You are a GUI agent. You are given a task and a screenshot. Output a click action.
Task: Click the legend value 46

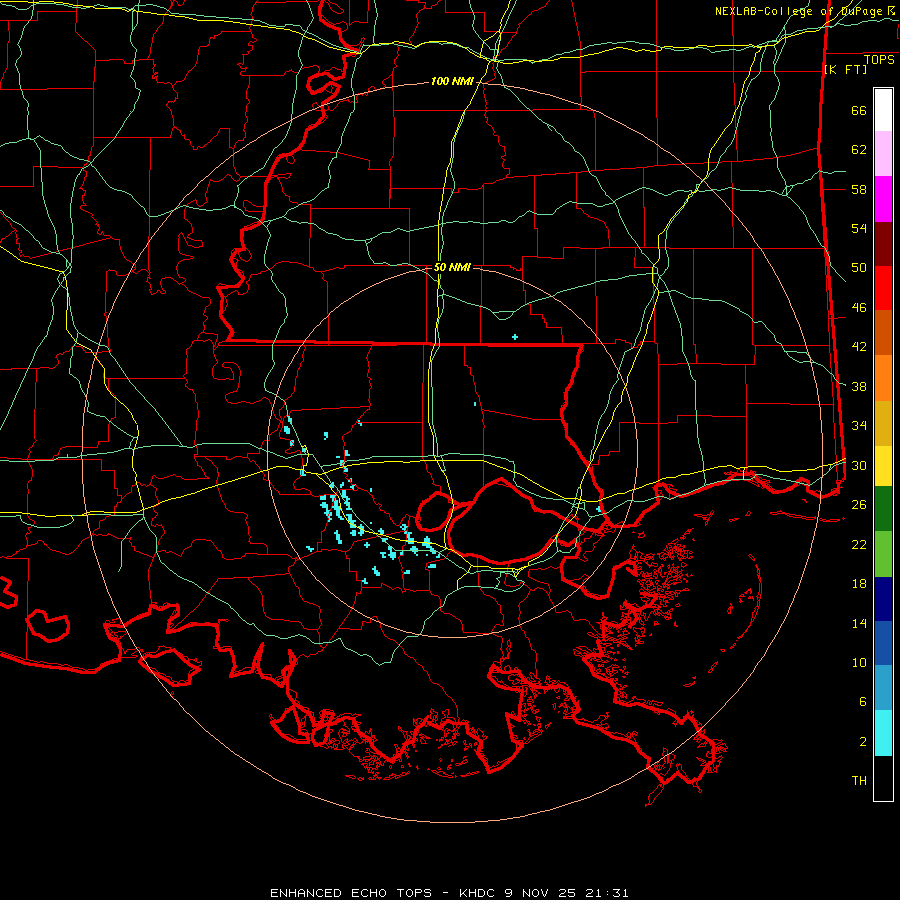[859, 308]
